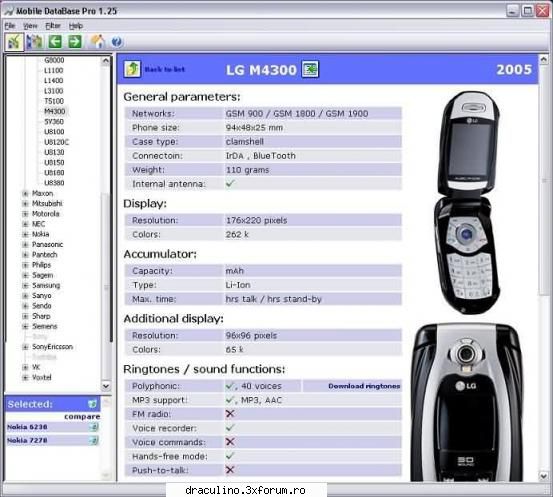The height and width of the screenshot is (497, 553).
Task: Click details pane scroll up arrow
Action: 543,59
